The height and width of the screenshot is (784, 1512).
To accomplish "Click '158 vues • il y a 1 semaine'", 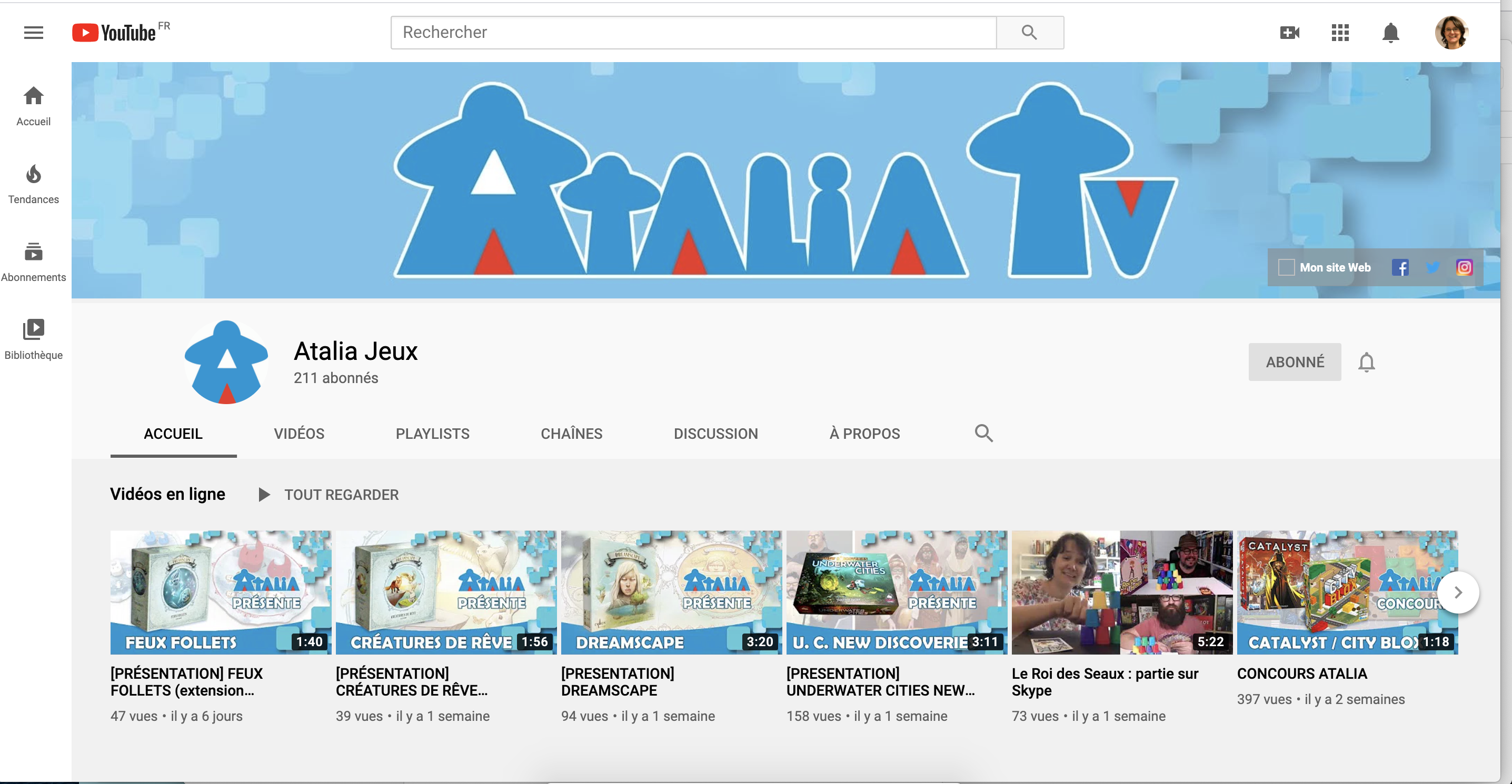I will [867, 717].
